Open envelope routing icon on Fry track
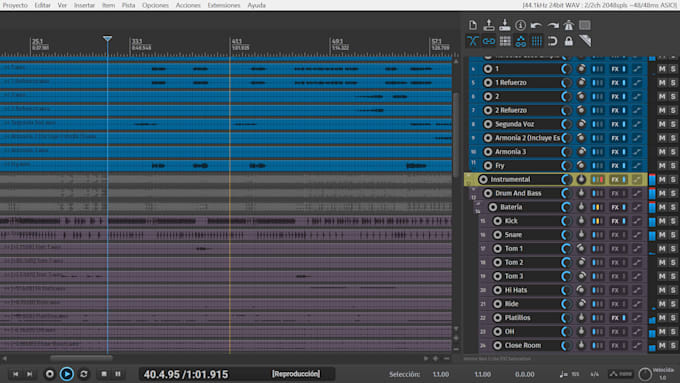This screenshot has height=383, width=680. tap(637, 166)
